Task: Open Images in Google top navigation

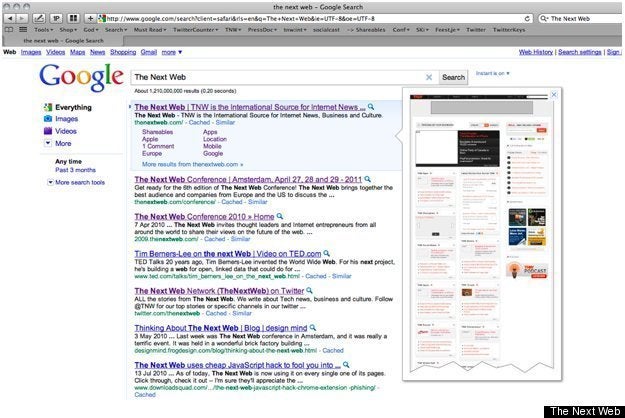Action: click(x=31, y=52)
